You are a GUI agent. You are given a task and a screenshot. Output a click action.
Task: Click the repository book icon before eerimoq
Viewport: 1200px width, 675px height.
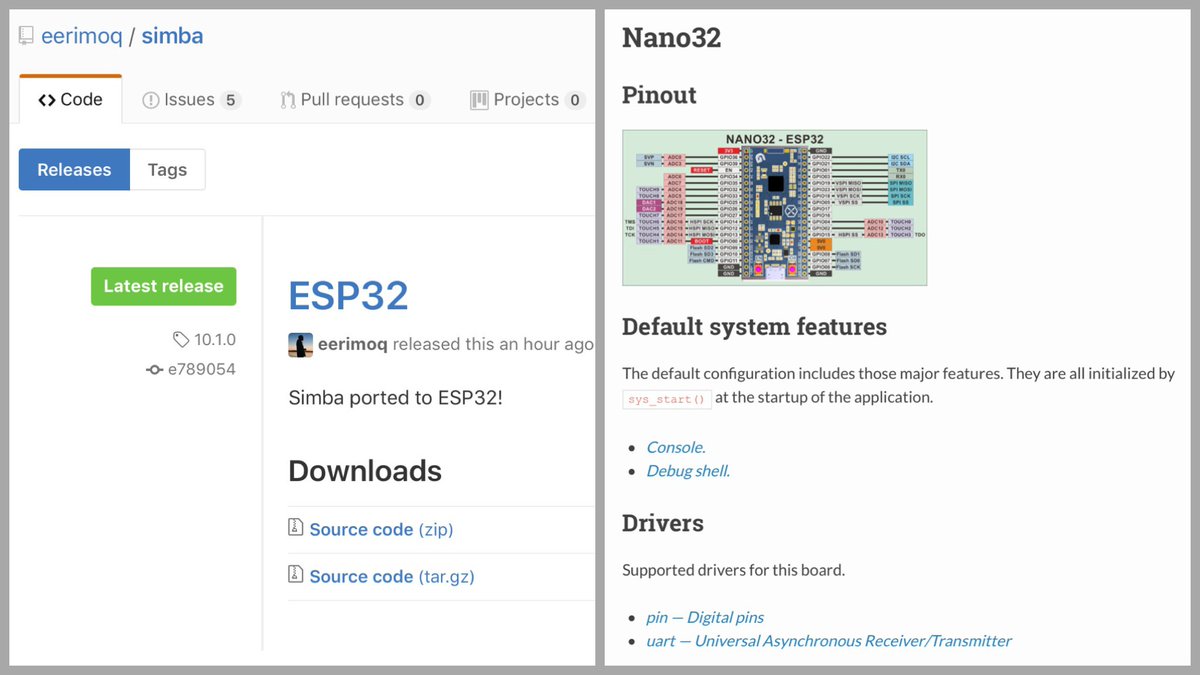point(25,35)
